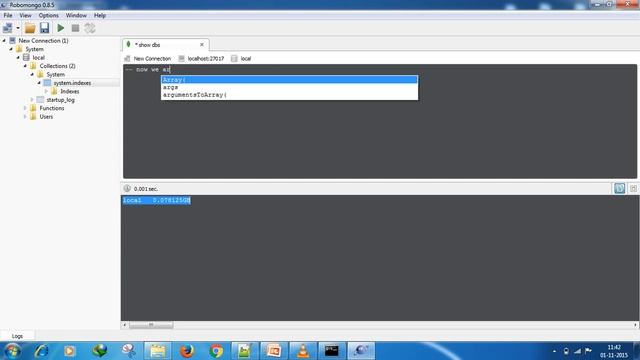Viewport: 640px width, 360px height.
Task: Close the 'show dbs' tab
Action: coord(202,44)
